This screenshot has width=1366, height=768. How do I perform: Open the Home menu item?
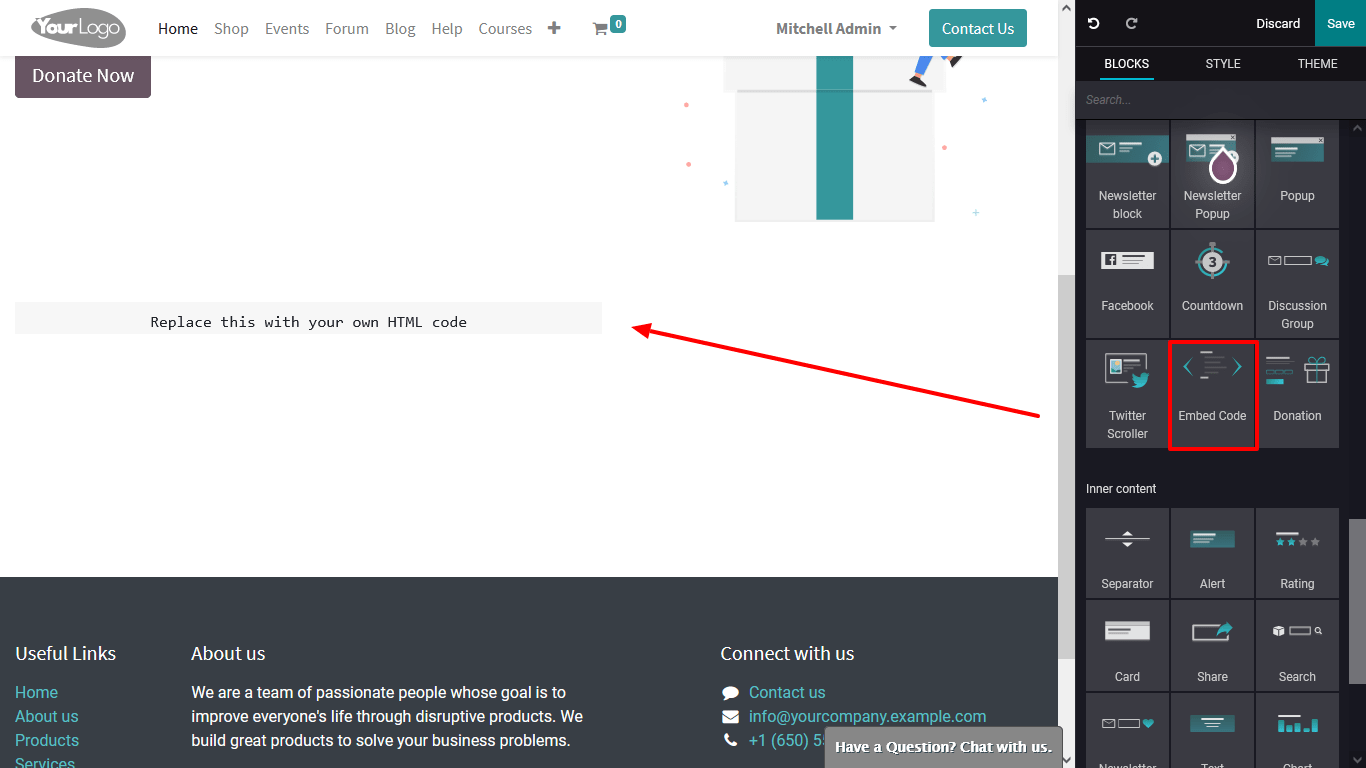pyautogui.click(x=178, y=28)
